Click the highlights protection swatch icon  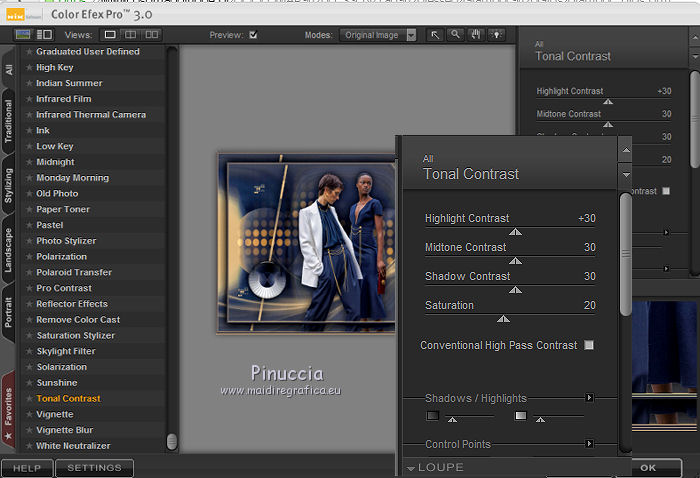521,416
